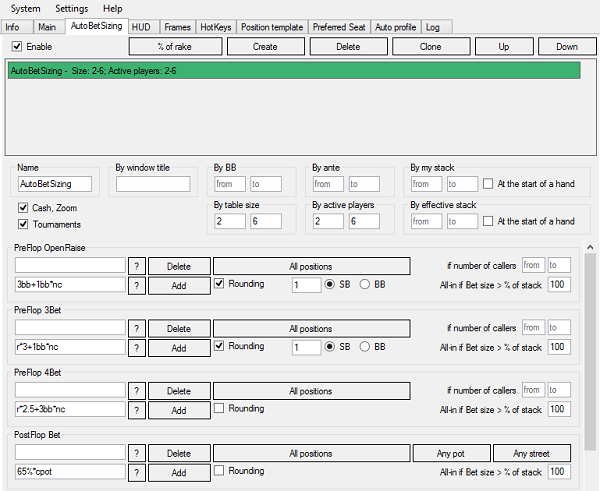Move profile Down

567,47
